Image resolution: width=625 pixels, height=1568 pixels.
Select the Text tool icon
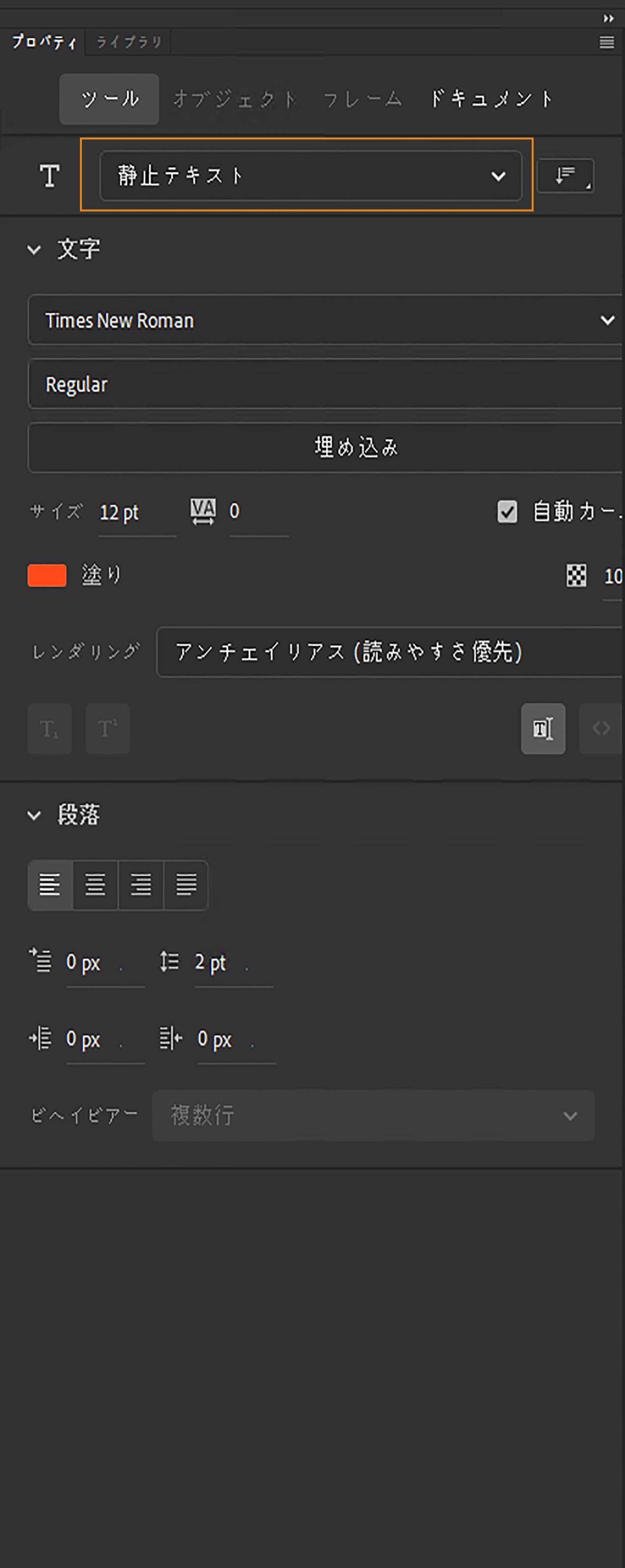click(x=49, y=177)
